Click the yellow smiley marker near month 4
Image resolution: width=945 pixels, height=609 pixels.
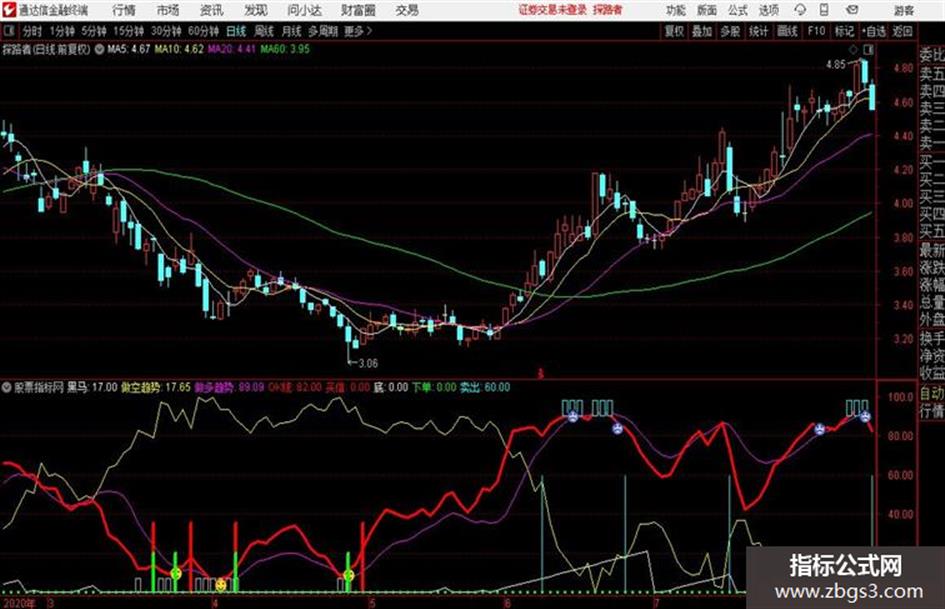[x=221, y=585]
